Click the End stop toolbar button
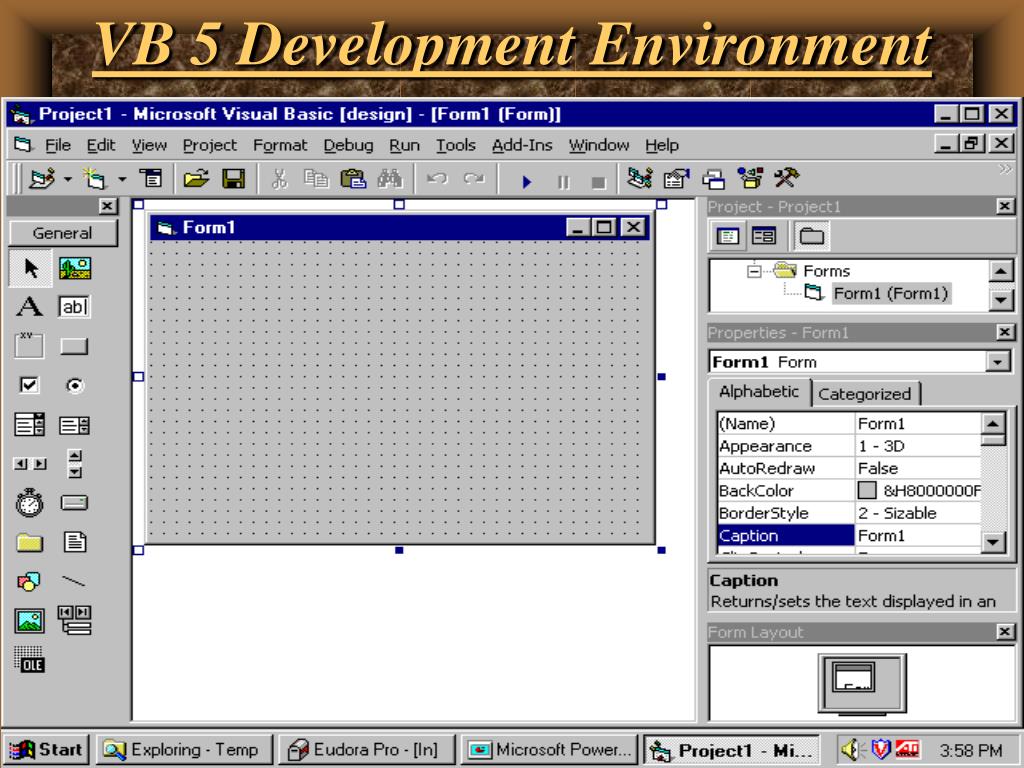The height and width of the screenshot is (768, 1024). tap(598, 182)
